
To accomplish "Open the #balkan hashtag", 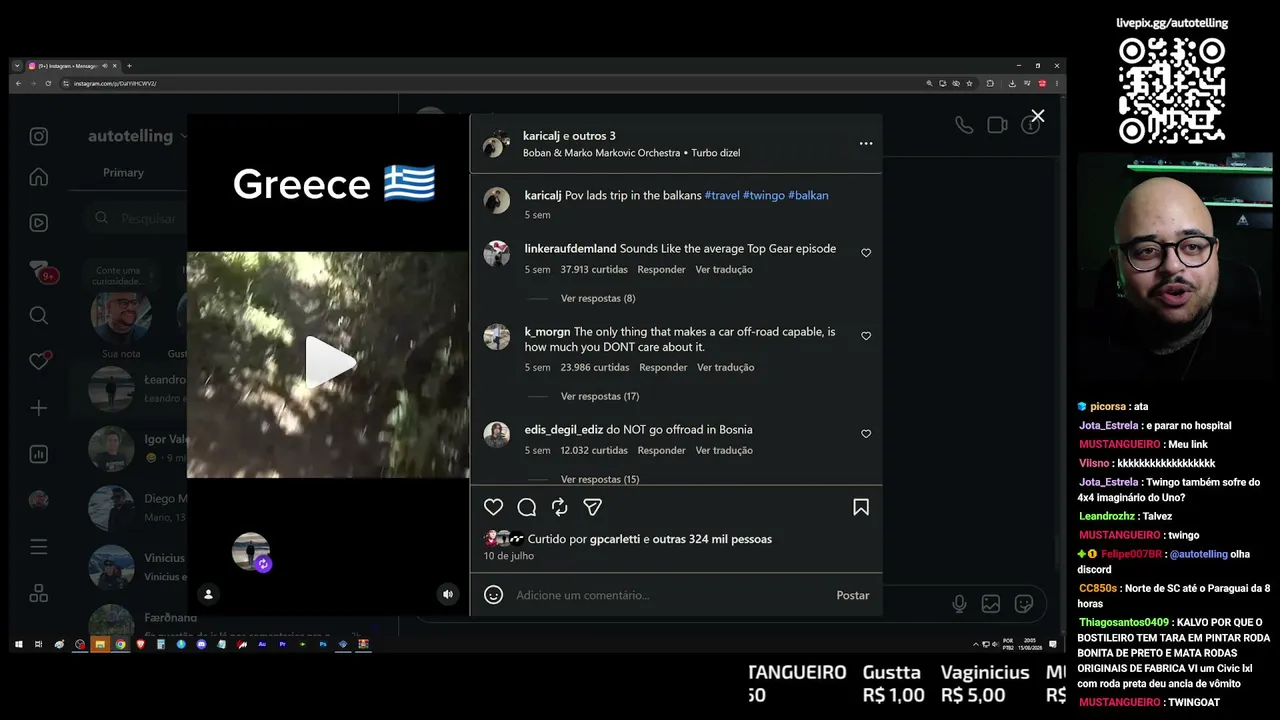I will tap(808, 195).
